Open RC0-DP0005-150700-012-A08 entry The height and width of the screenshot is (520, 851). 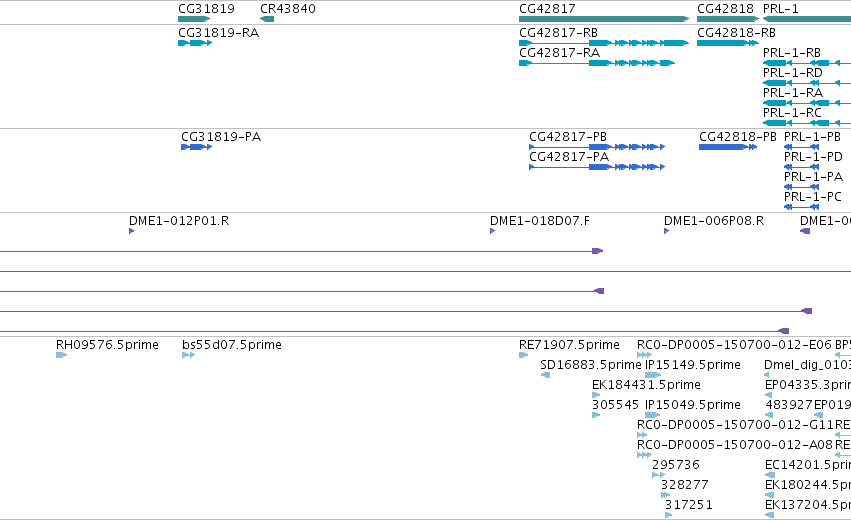pyautogui.click(x=734, y=445)
